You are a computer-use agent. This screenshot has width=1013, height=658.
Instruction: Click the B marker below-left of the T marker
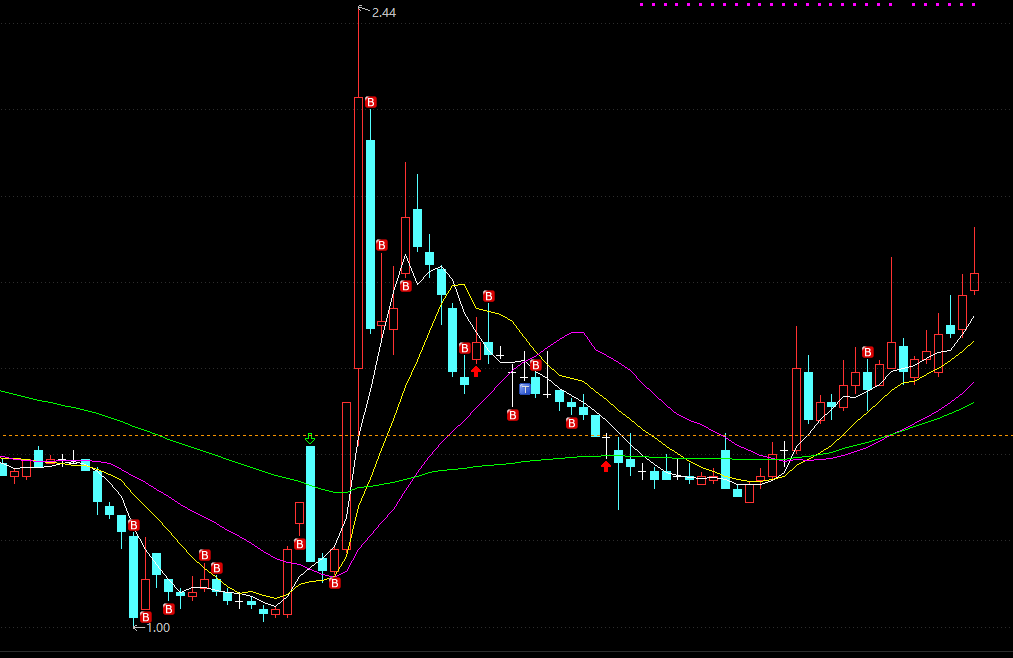(512, 415)
